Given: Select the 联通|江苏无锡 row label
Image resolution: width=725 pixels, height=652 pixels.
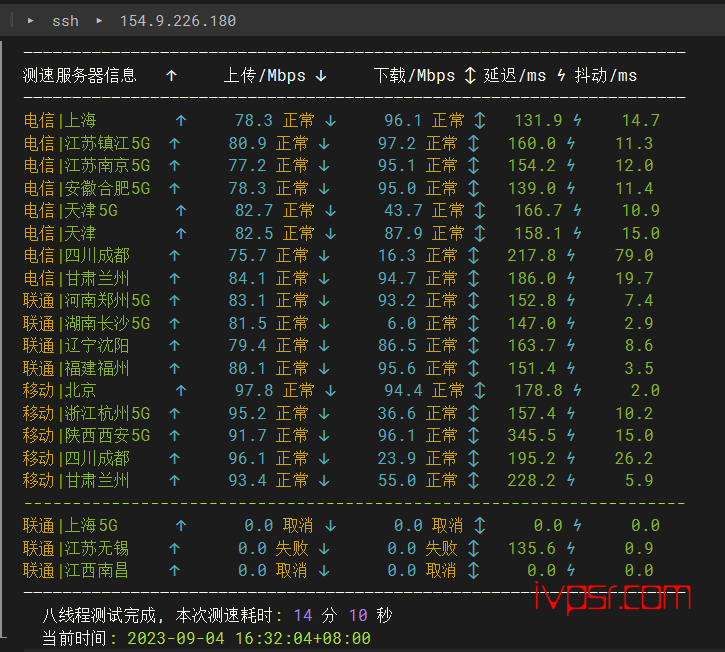Looking at the screenshot, I should click(x=76, y=548).
